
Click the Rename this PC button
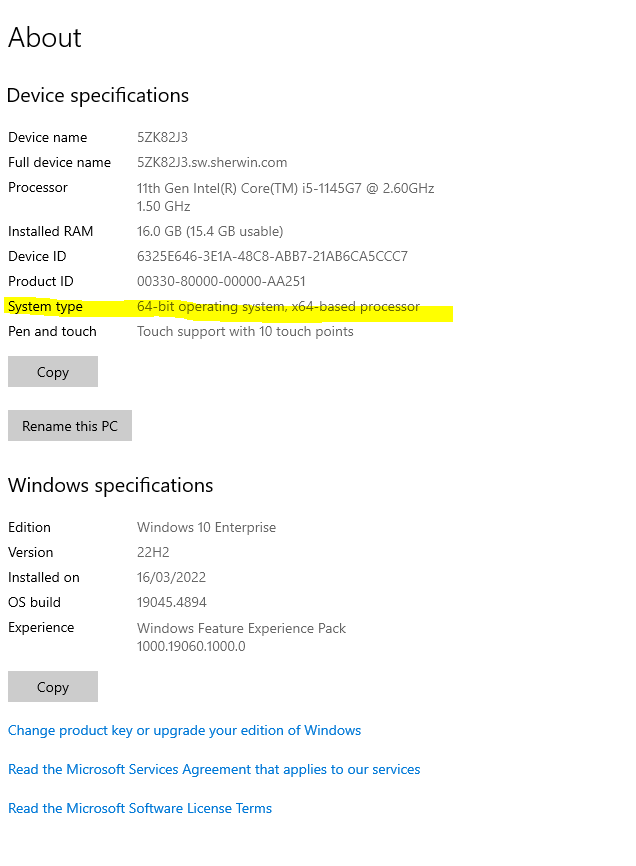click(x=69, y=425)
